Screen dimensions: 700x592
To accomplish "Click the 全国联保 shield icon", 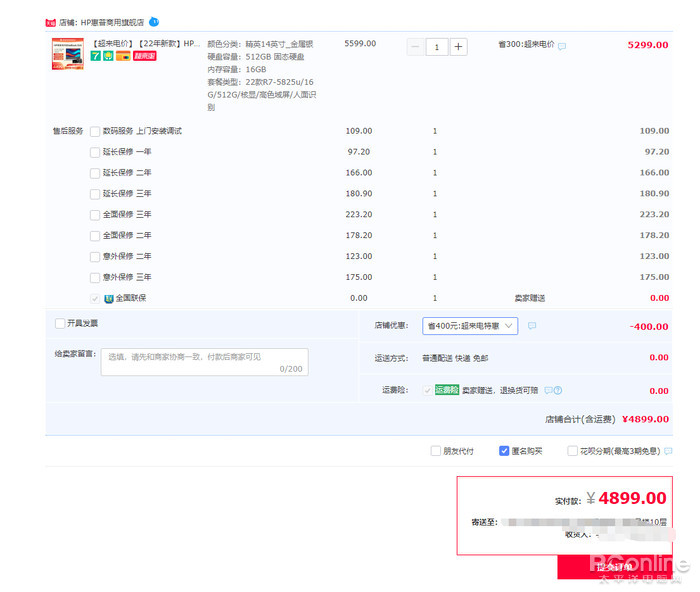I will tap(108, 299).
